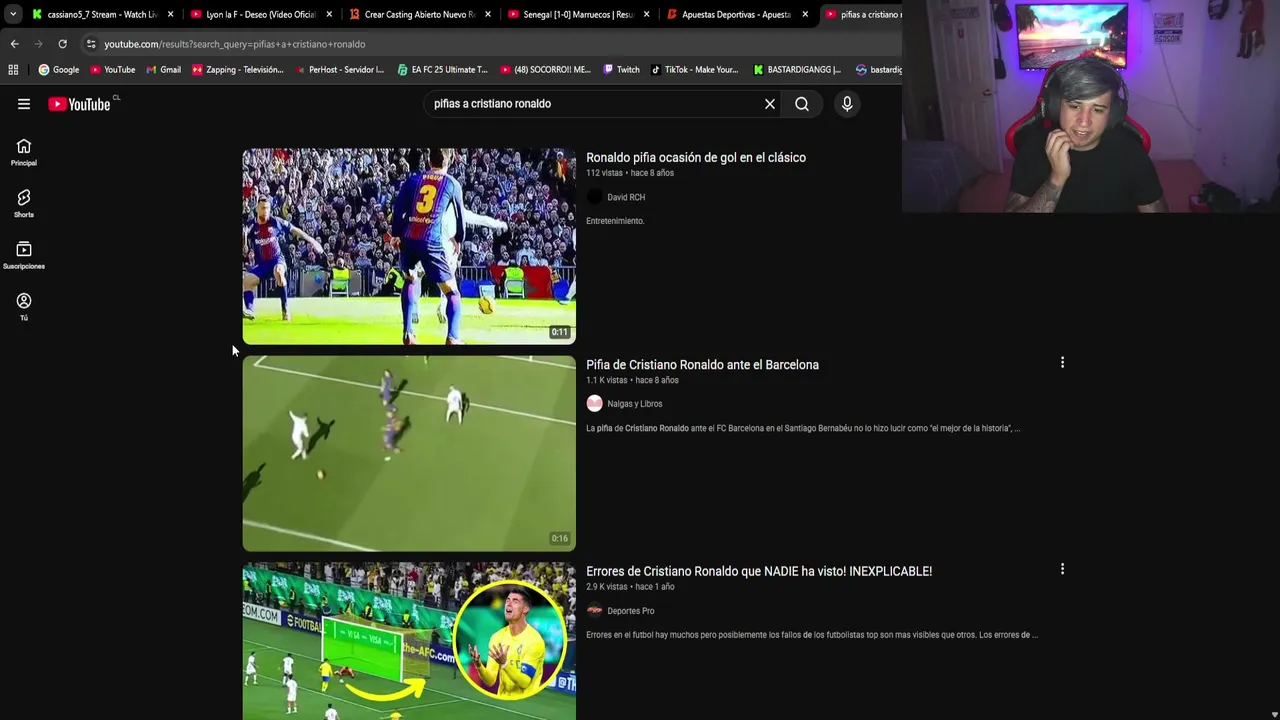Close the Lyon la F - Deseo tab
Image resolution: width=1280 pixels, height=720 pixels.
329,14
